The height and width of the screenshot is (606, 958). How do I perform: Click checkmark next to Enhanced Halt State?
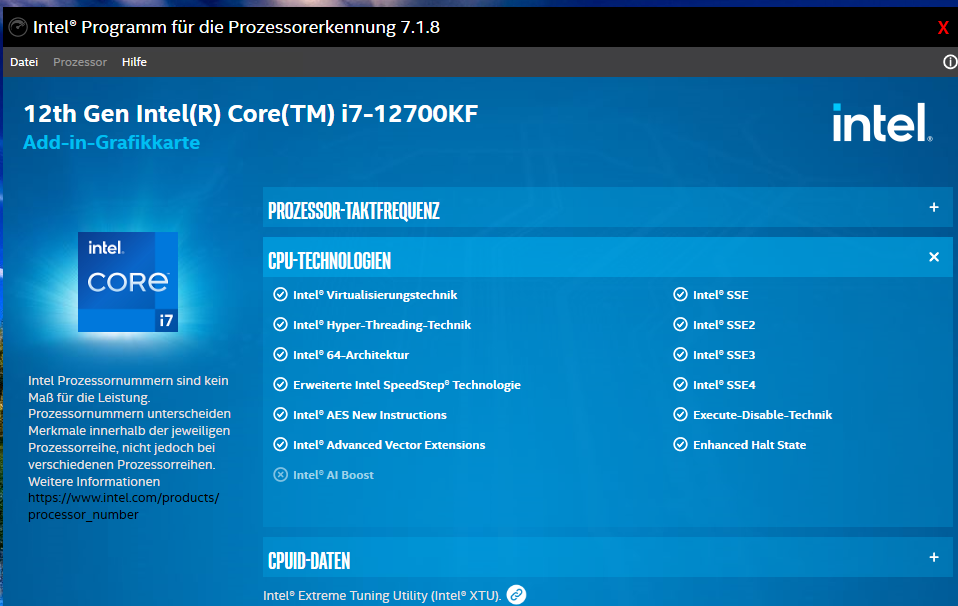coord(680,444)
